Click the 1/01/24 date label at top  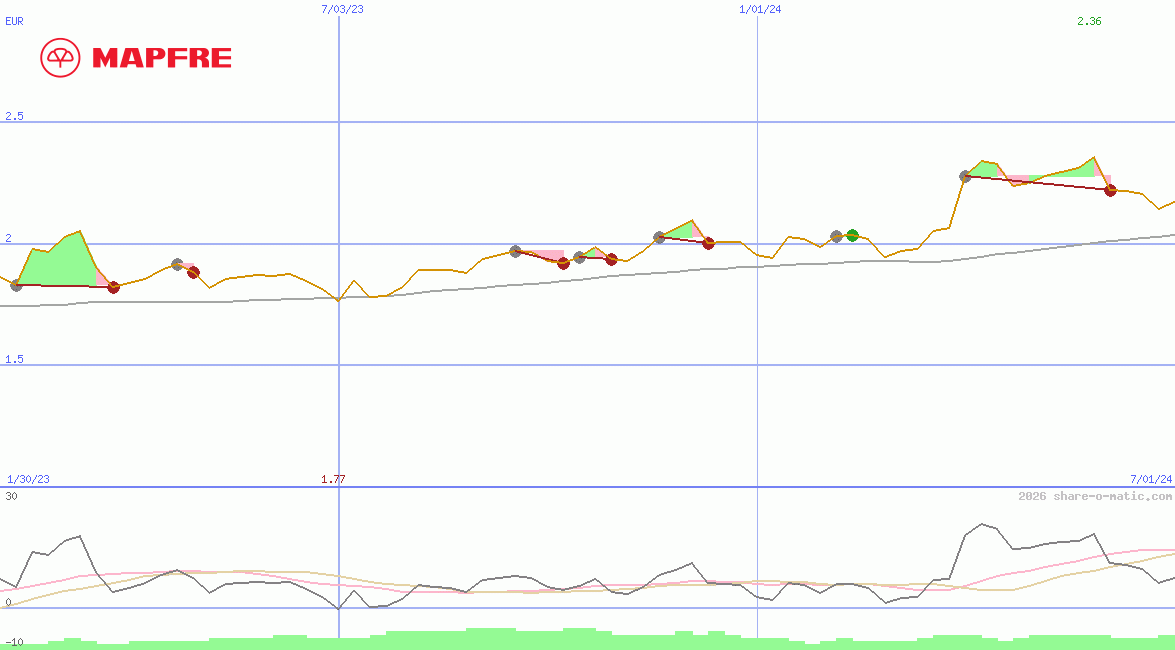(760, 9)
